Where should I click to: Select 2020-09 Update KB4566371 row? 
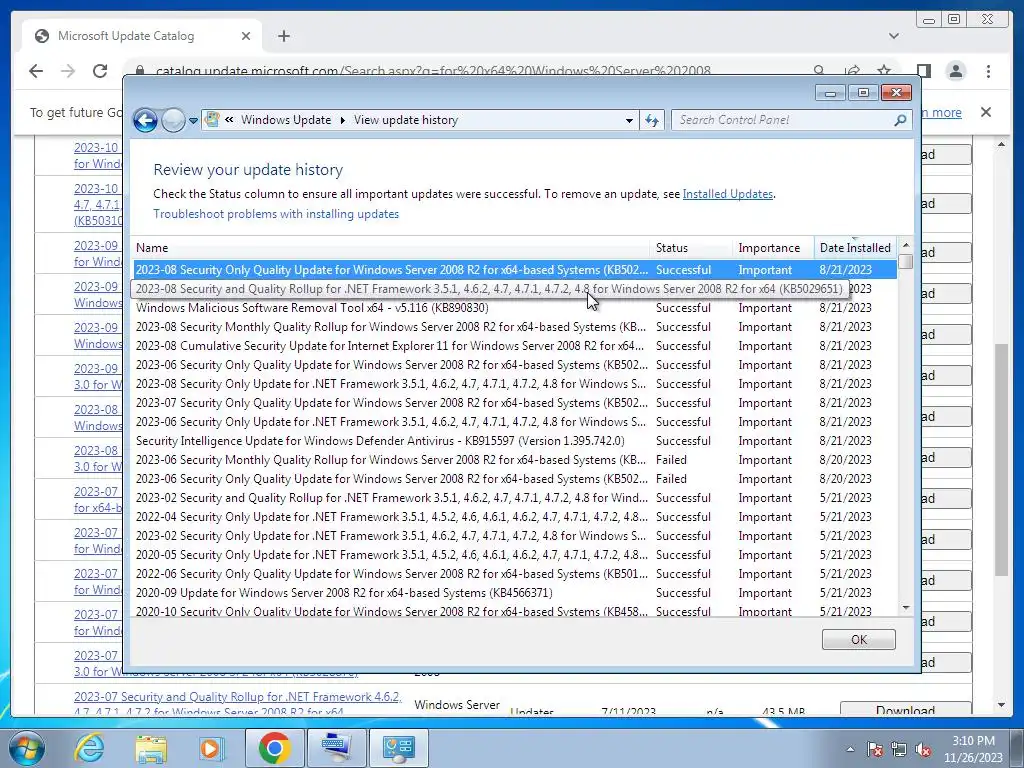click(x=515, y=593)
